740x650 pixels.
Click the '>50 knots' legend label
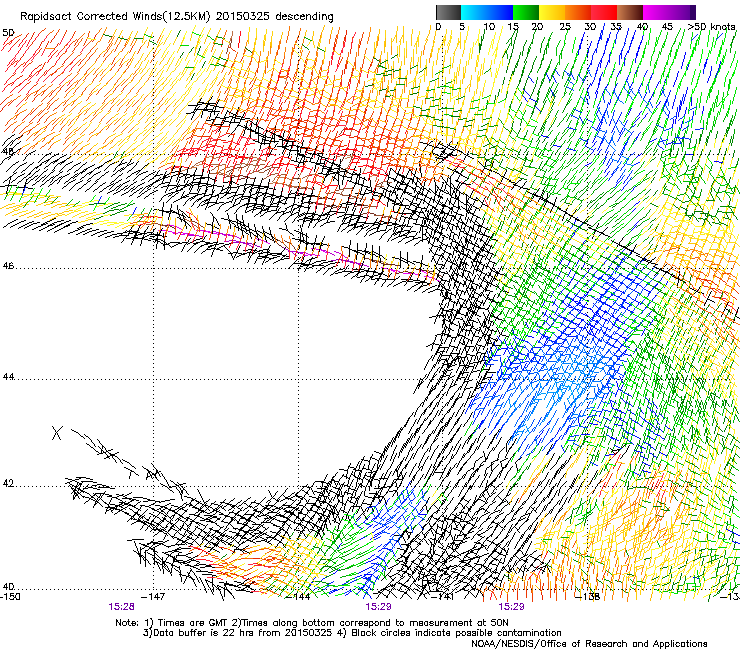(711, 27)
